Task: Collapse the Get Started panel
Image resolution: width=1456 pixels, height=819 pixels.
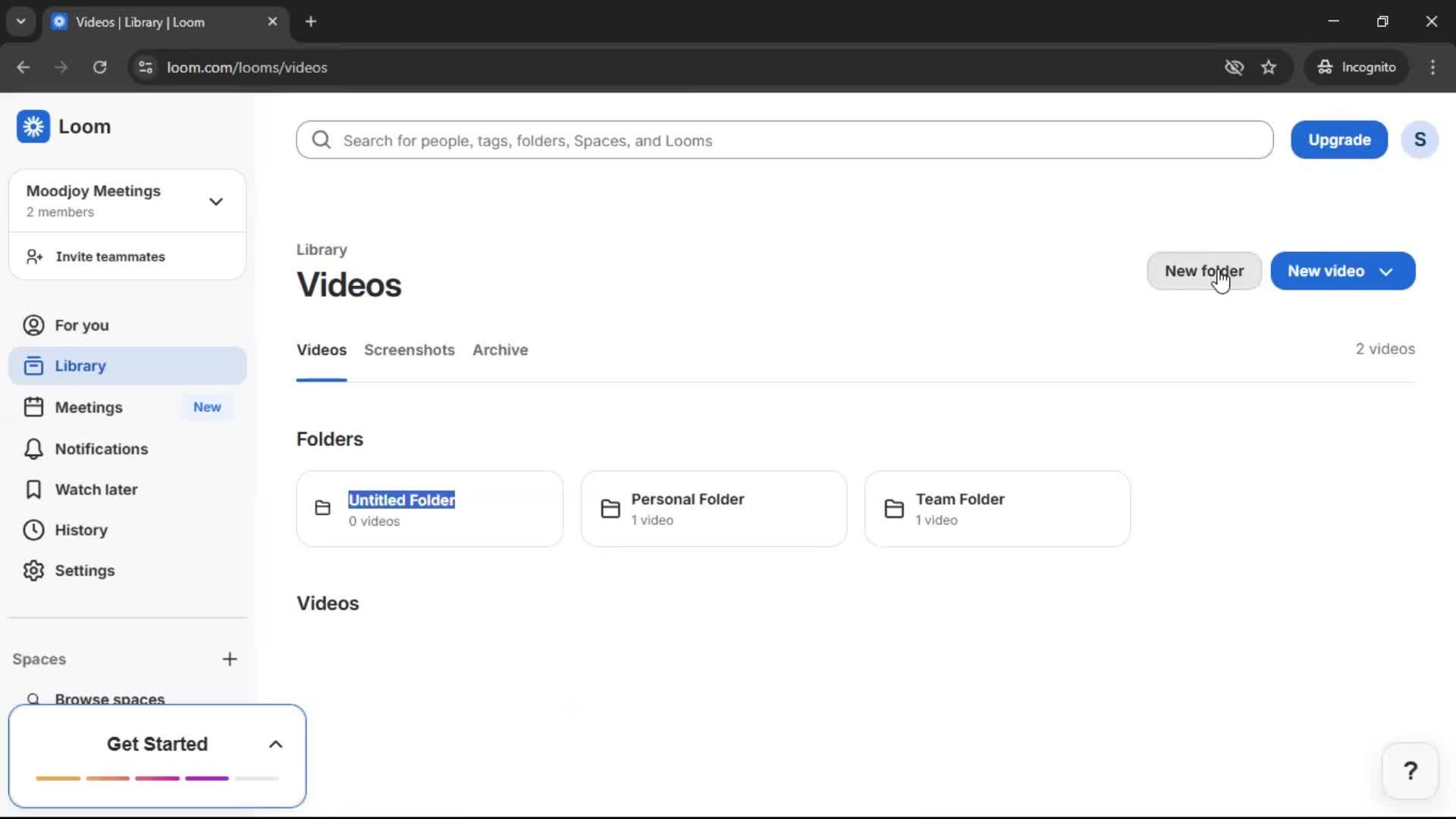Action: pos(275,744)
